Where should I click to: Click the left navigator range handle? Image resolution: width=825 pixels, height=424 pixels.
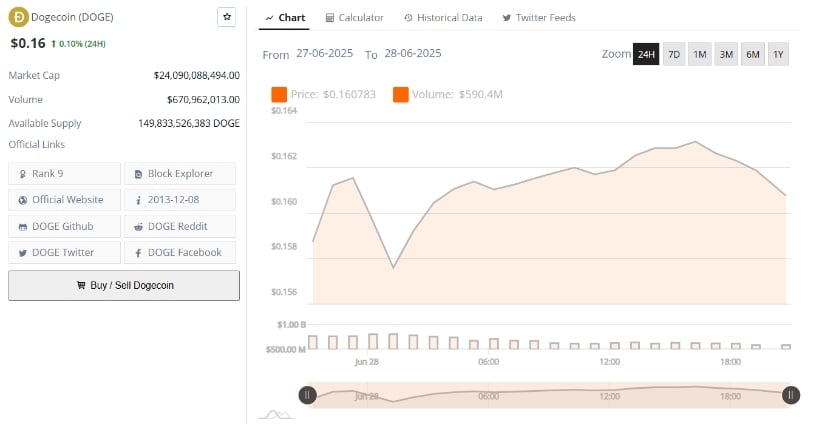(x=307, y=395)
